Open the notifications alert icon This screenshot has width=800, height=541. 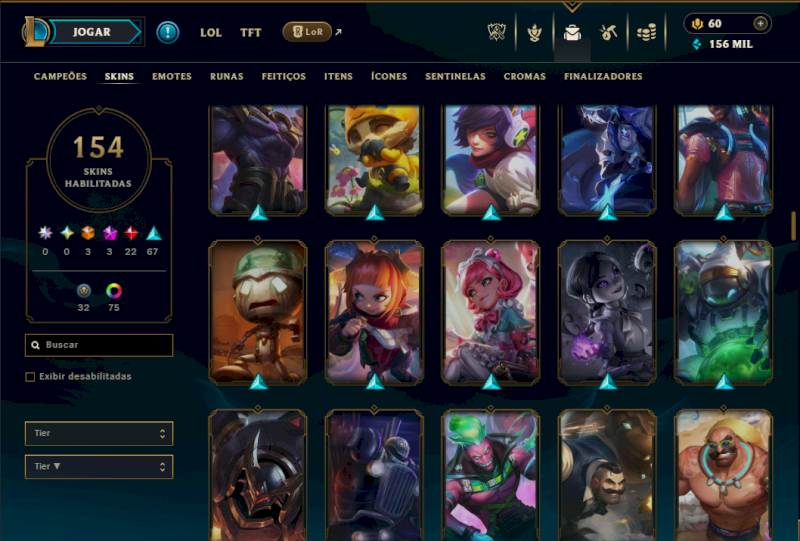click(167, 32)
